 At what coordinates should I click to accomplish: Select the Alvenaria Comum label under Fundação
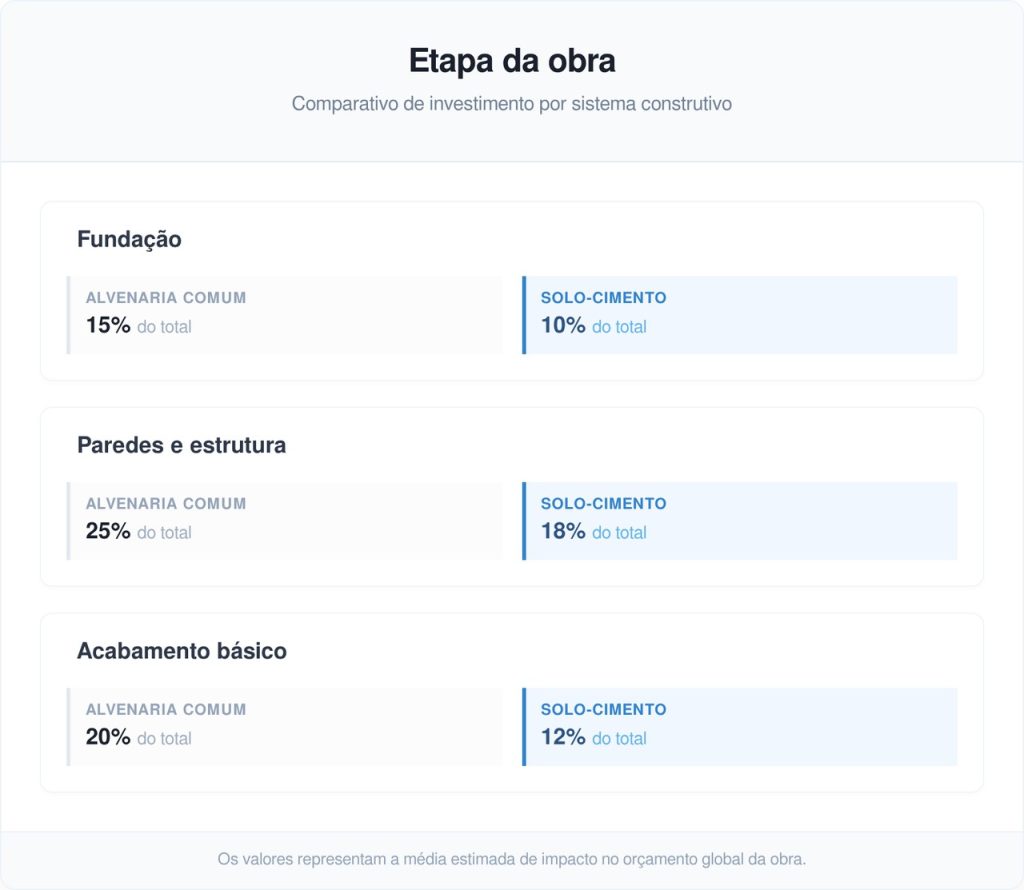click(x=166, y=298)
